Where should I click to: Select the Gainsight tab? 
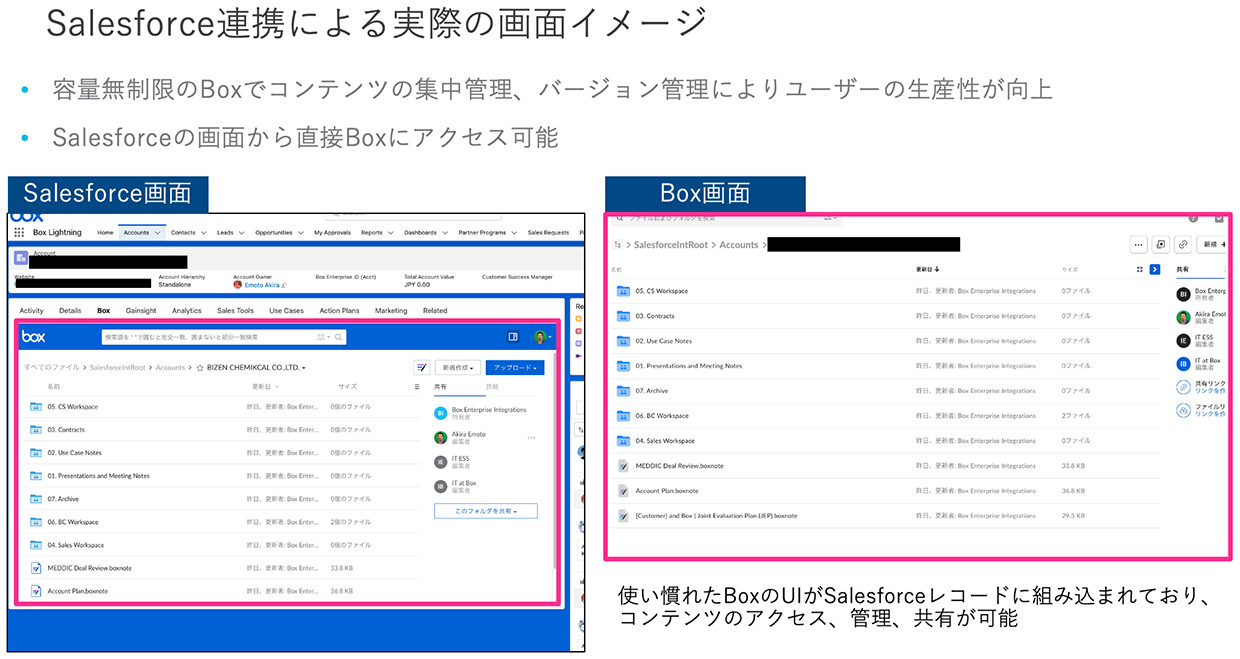coord(141,311)
